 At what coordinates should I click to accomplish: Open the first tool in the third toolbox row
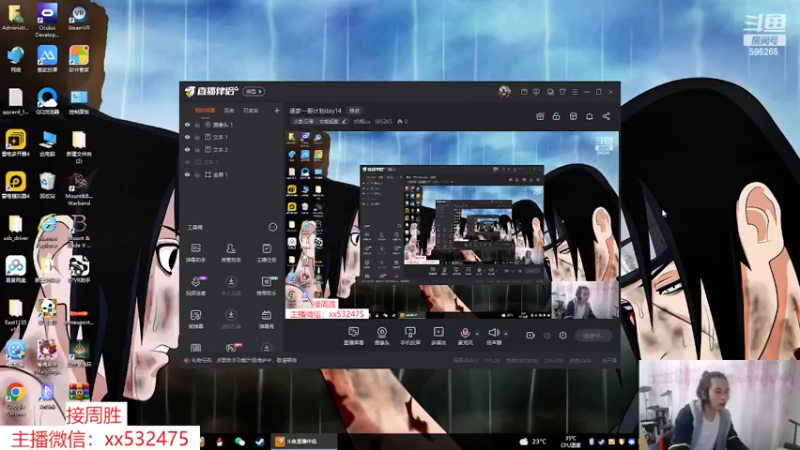195,319
